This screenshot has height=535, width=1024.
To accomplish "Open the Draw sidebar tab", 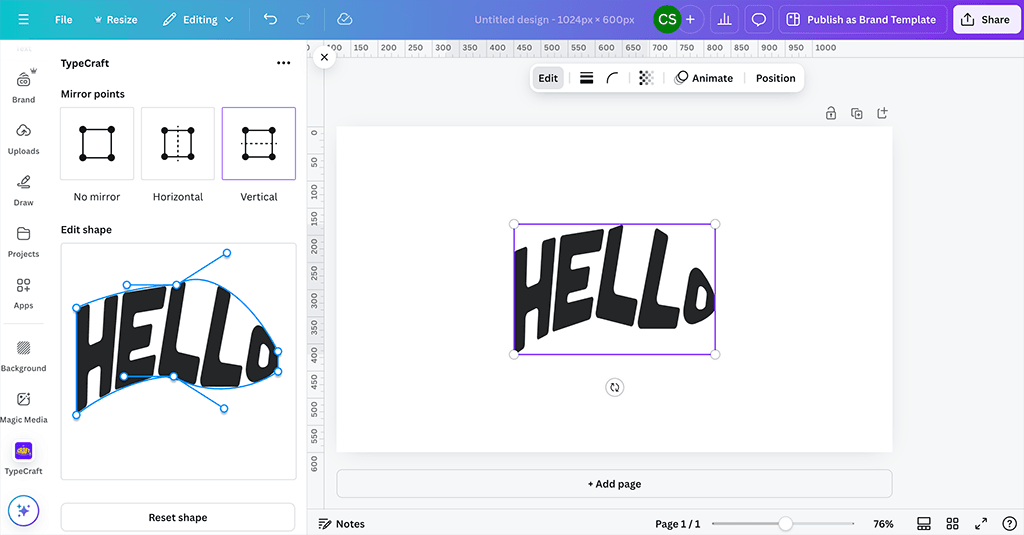I will click(24, 190).
